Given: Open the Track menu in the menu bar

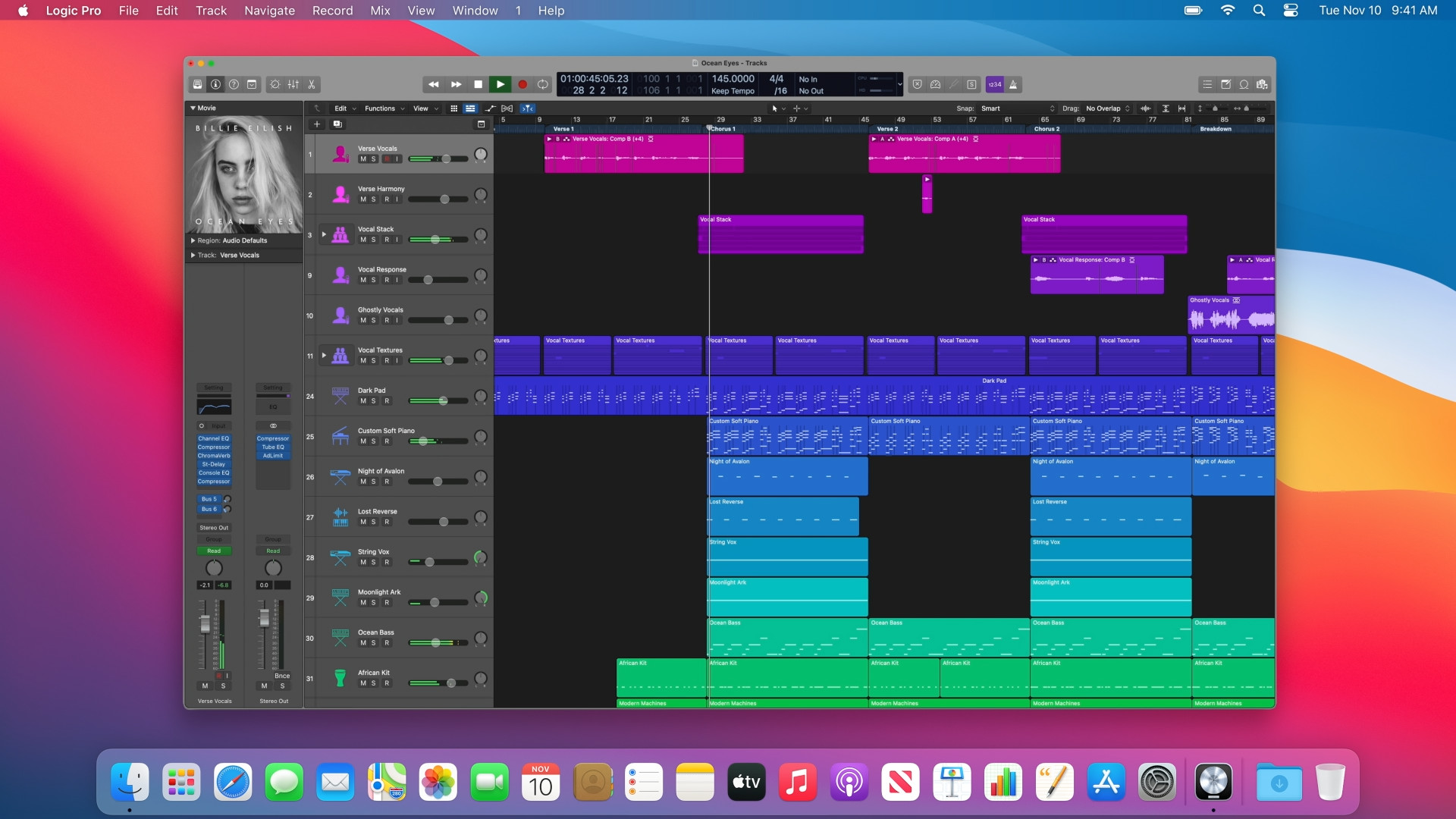Looking at the screenshot, I should pyautogui.click(x=211, y=11).
